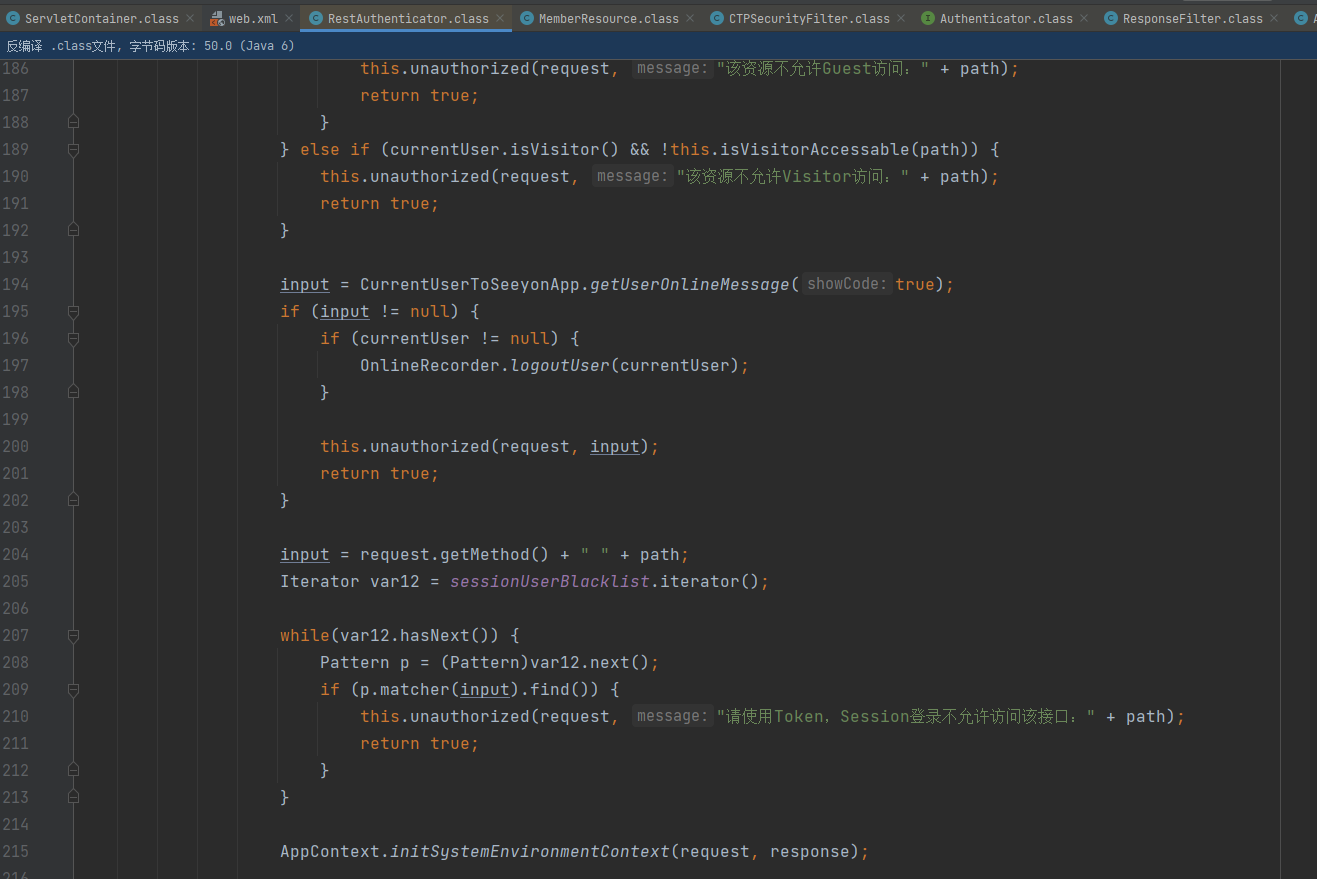Fold the currentUser null check at line 196
Viewport: 1317px width, 879px height.
coord(73,338)
